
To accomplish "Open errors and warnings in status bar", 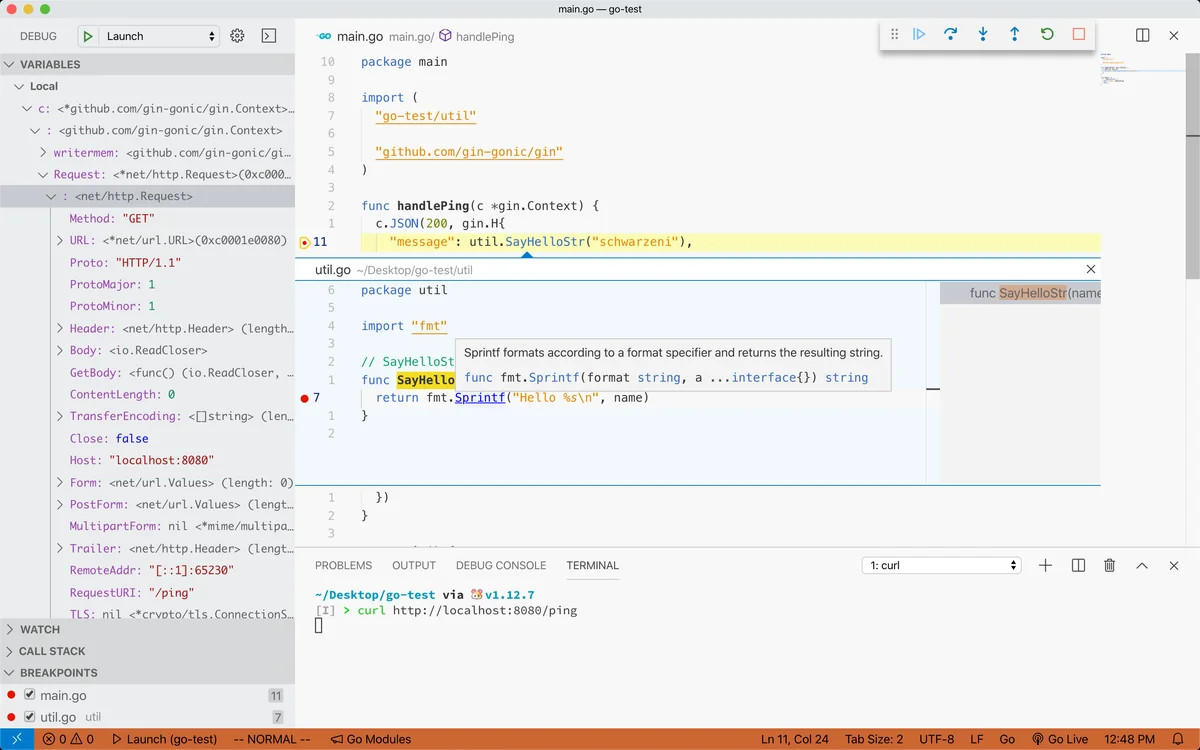I will [x=68, y=739].
